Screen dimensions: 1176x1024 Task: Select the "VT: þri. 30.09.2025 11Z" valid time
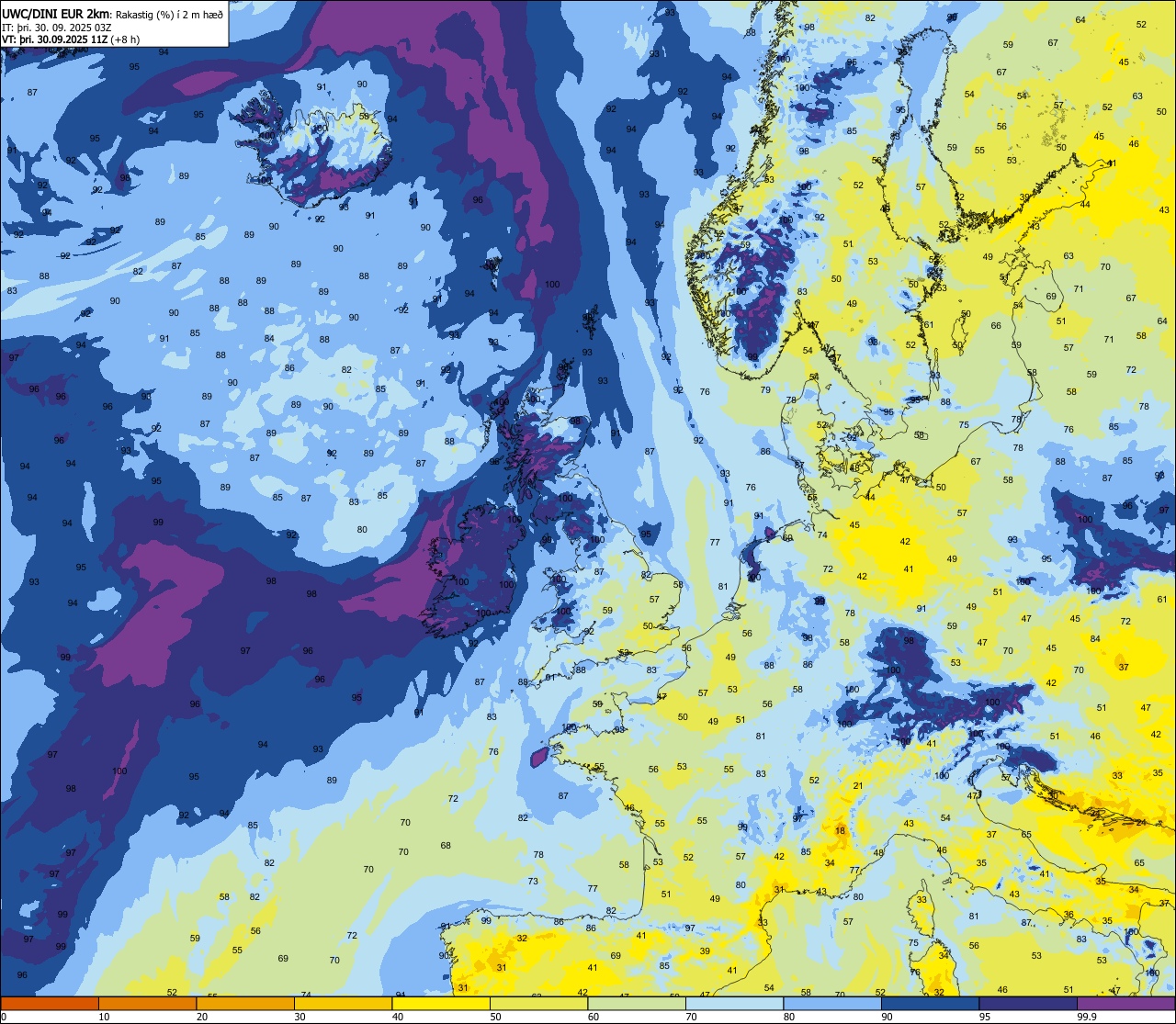click(x=57, y=39)
